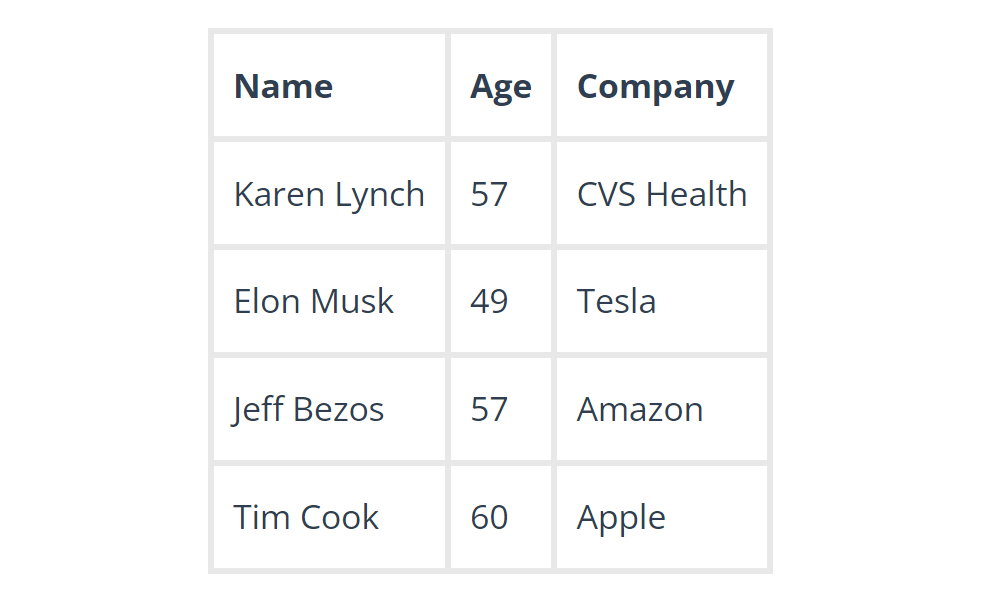This screenshot has width=1002, height=600.
Task: Select the Elon Musk name cell
Action: click(x=313, y=302)
